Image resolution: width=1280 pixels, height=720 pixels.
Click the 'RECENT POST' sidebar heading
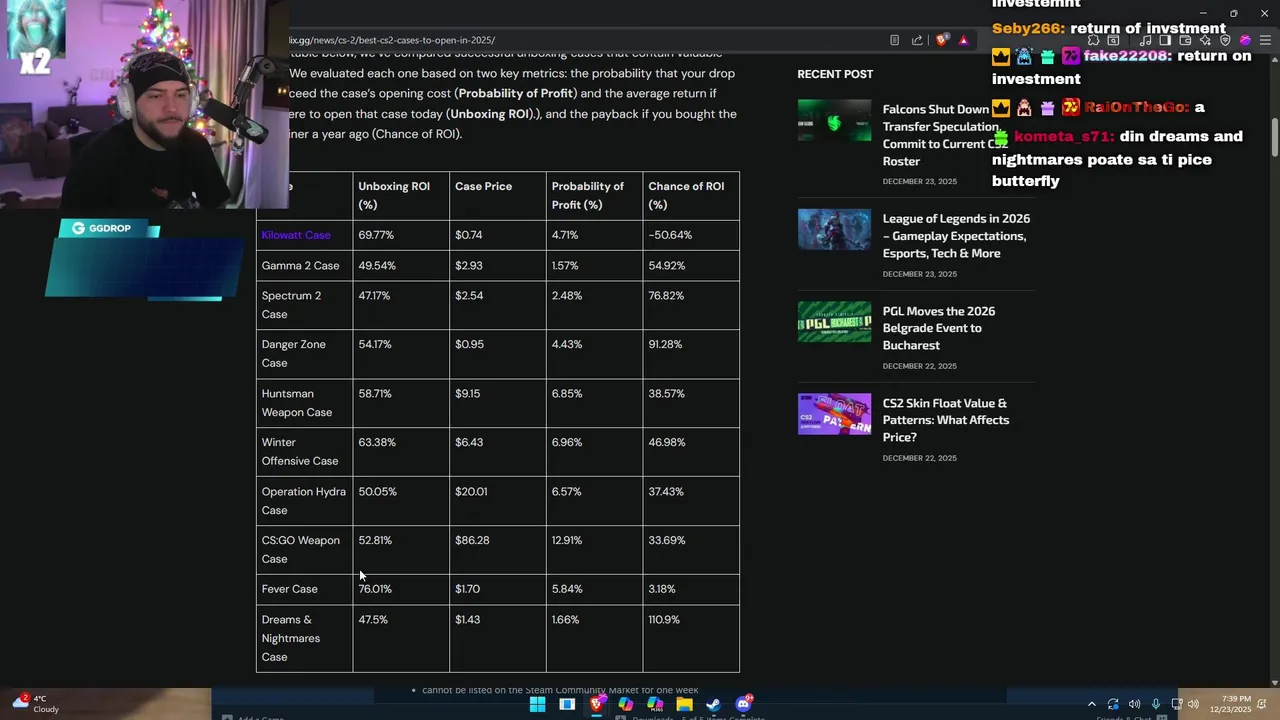pos(835,74)
